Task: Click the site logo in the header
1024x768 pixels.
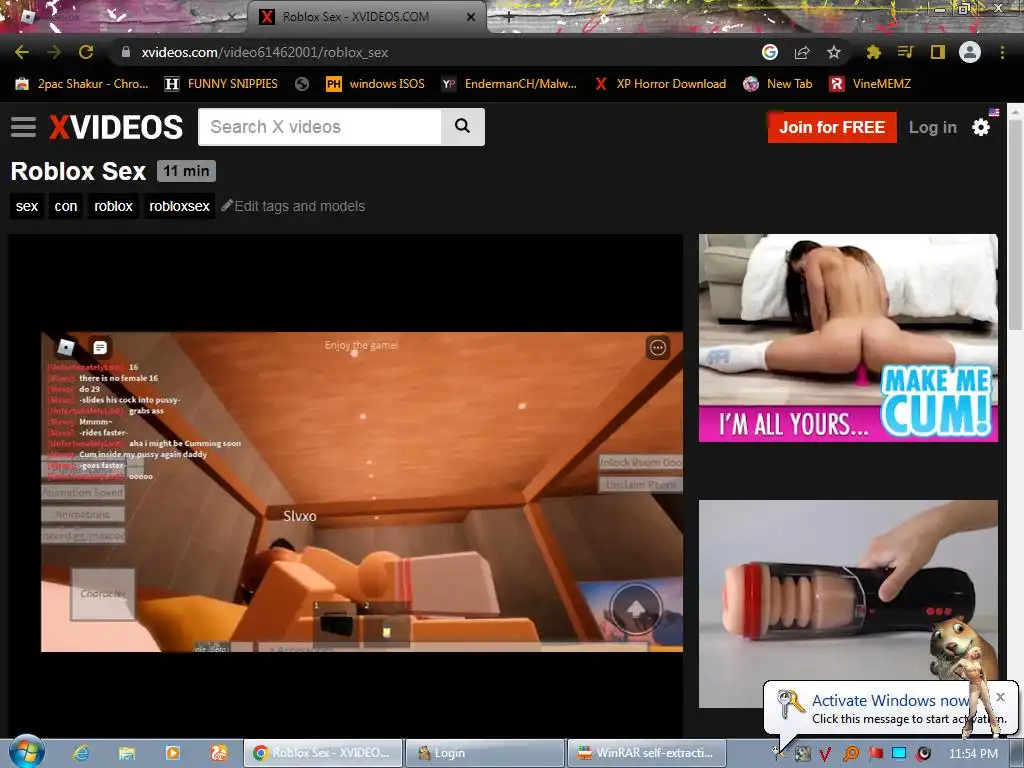Action: [x=116, y=127]
